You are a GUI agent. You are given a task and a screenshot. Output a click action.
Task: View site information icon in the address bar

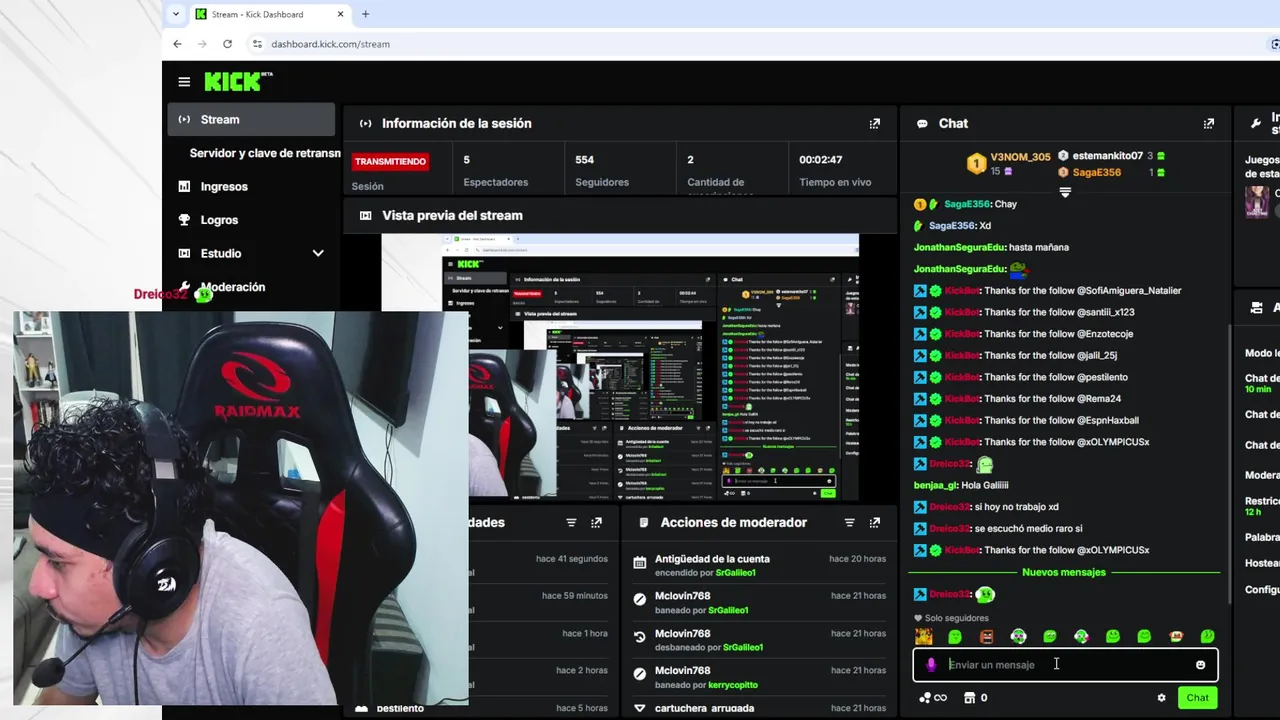[257, 44]
